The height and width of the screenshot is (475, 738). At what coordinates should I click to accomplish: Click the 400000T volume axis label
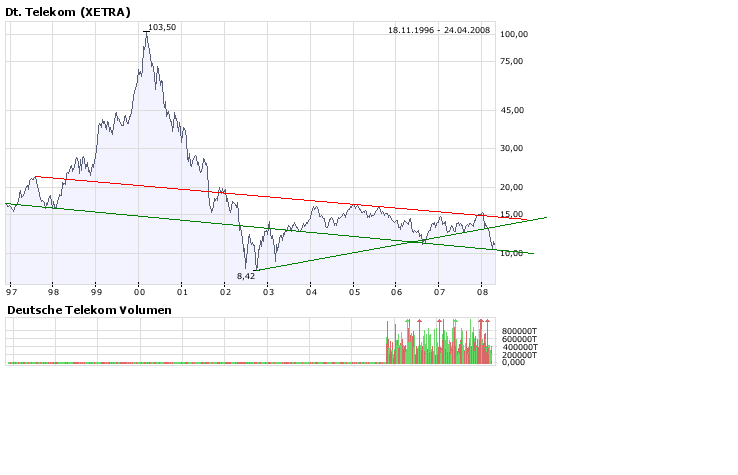[x=519, y=347]
